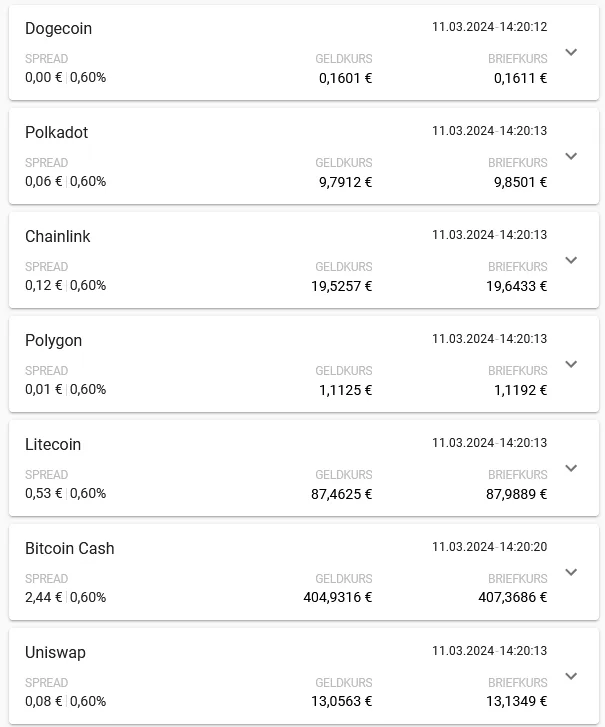This screenshot has width=605, height=727.
Task: Click Litecoin spread value 0,53 €
Action: click(x=44, y=493)
